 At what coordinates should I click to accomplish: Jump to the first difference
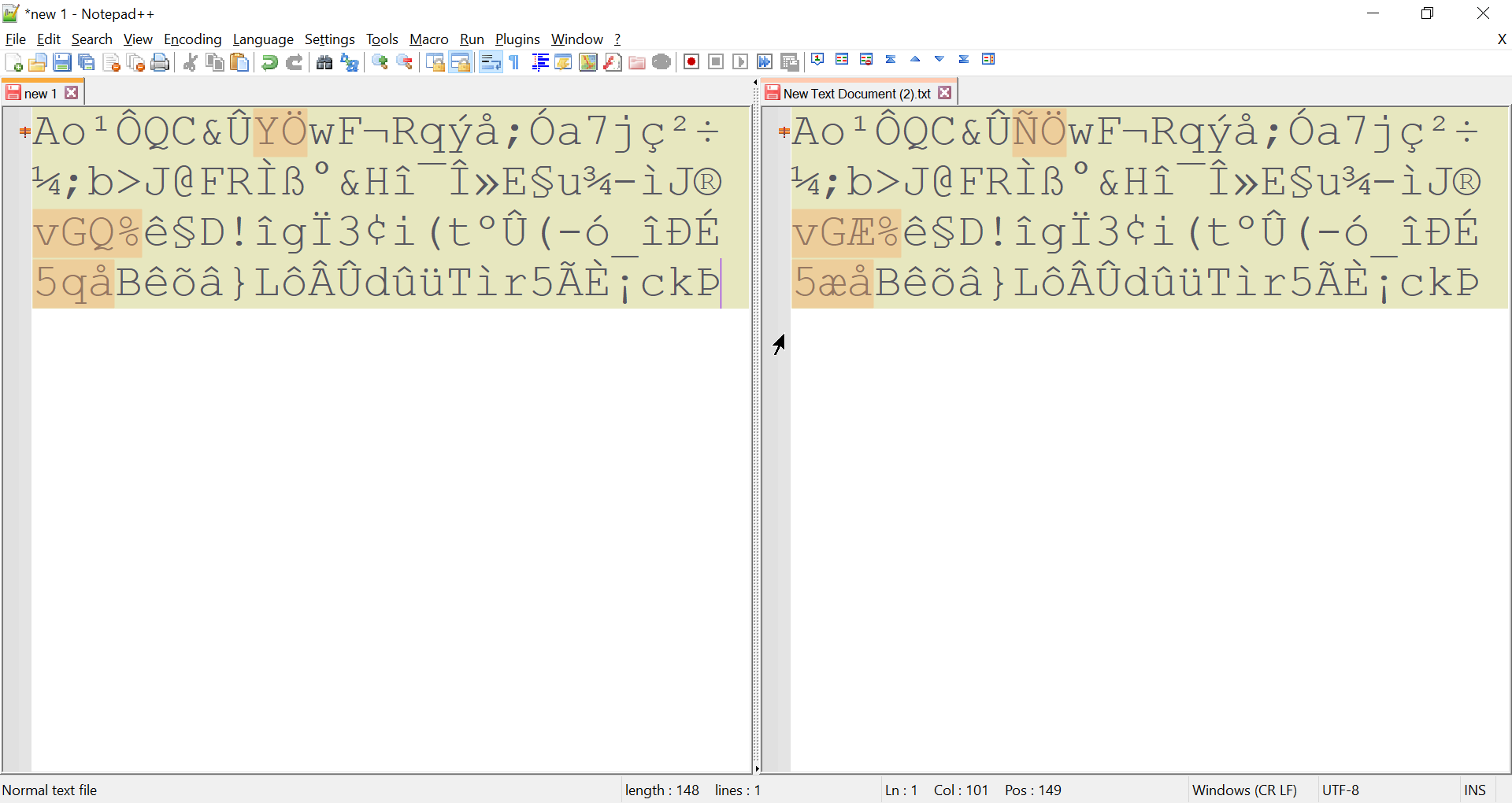pos(891,58)
